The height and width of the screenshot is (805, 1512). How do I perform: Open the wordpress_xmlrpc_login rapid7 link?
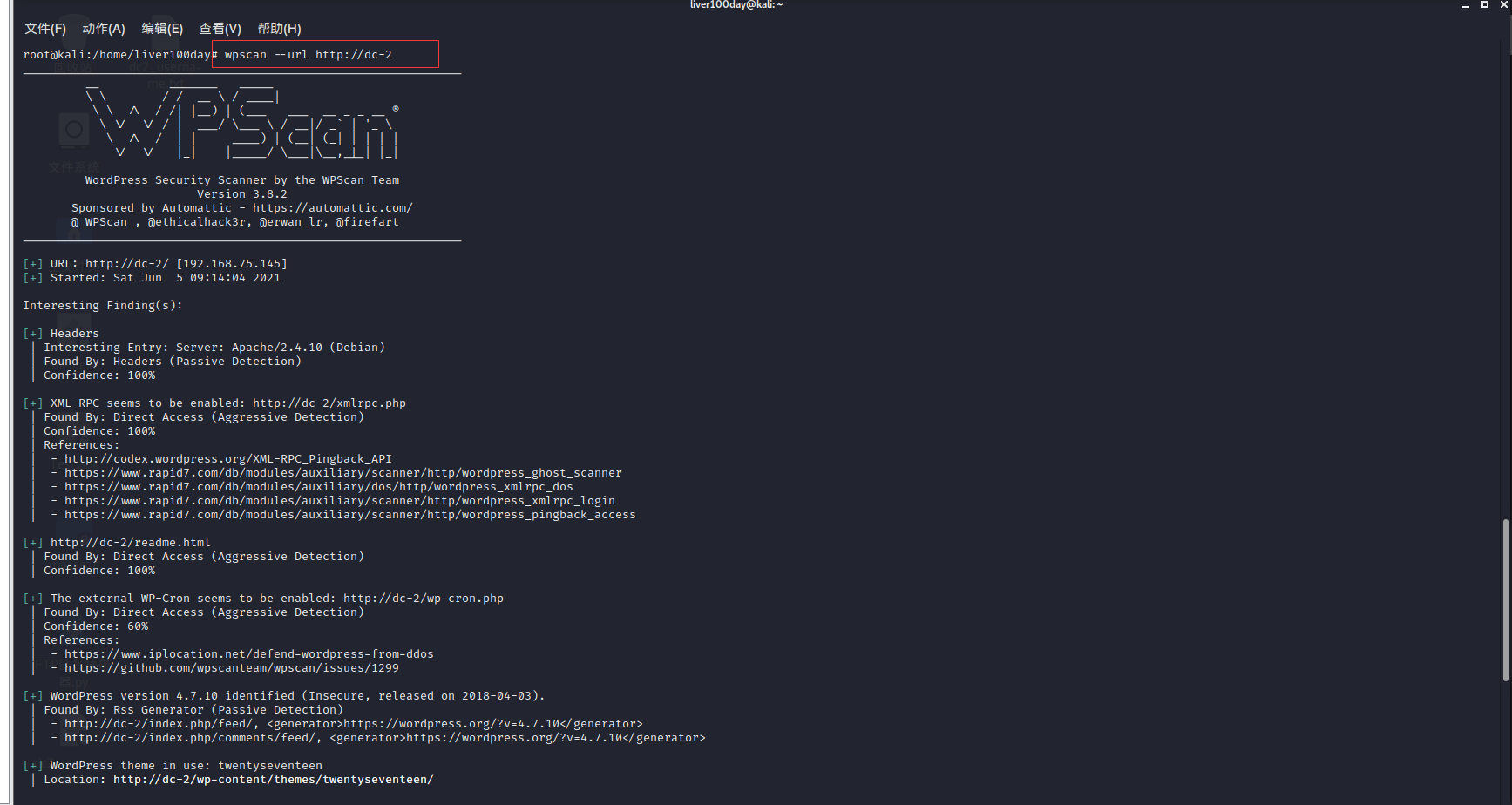pyautogui.click(x=340, y=500)
